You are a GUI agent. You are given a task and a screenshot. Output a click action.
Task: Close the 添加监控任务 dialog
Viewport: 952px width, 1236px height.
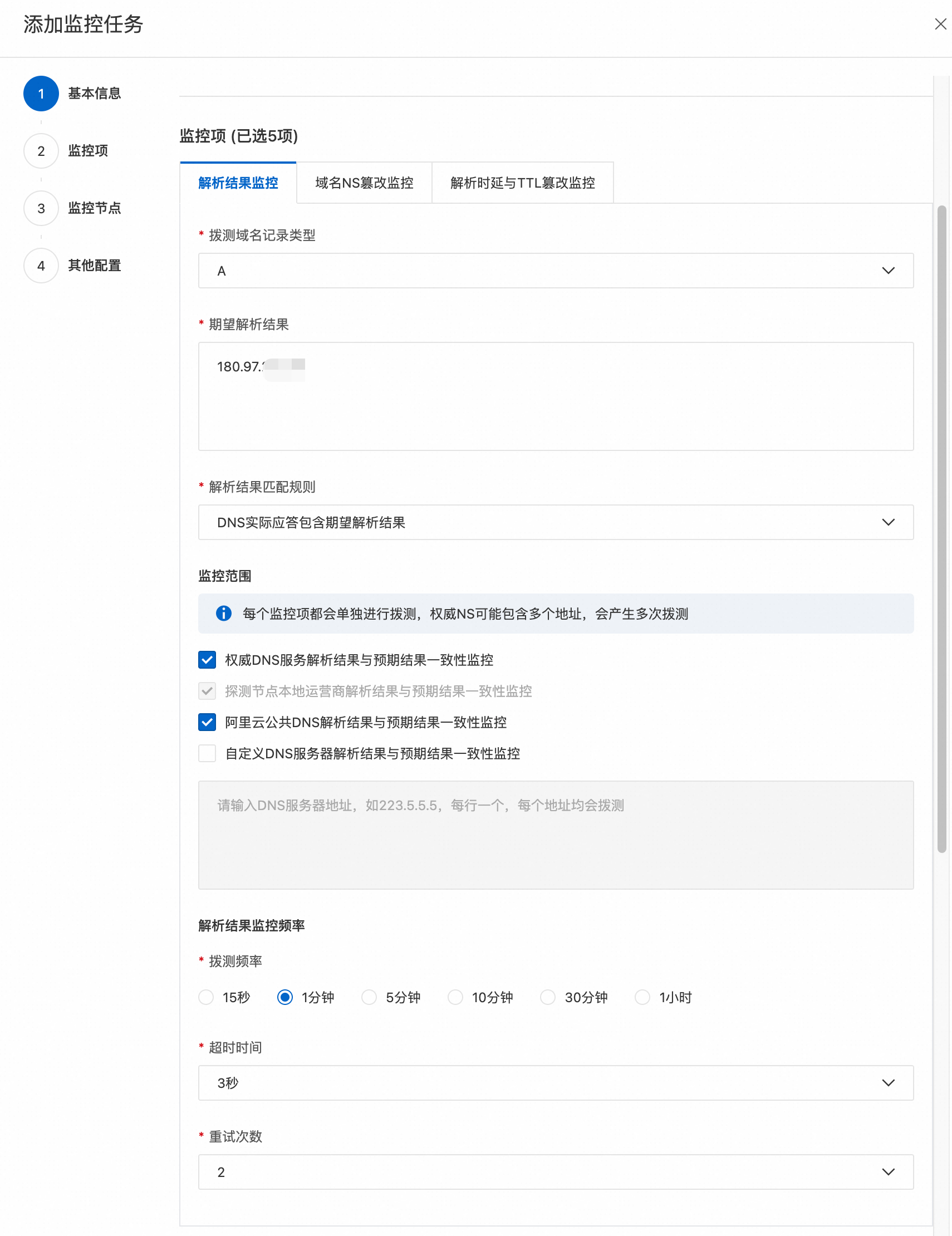tap(940, 24)
